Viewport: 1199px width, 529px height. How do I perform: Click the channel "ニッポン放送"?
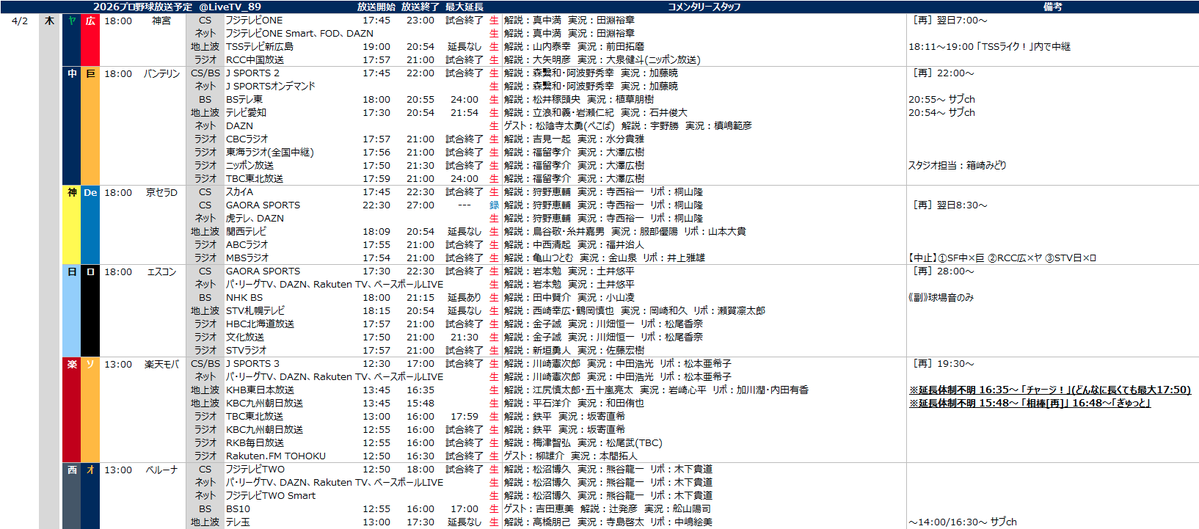(249, 165)
